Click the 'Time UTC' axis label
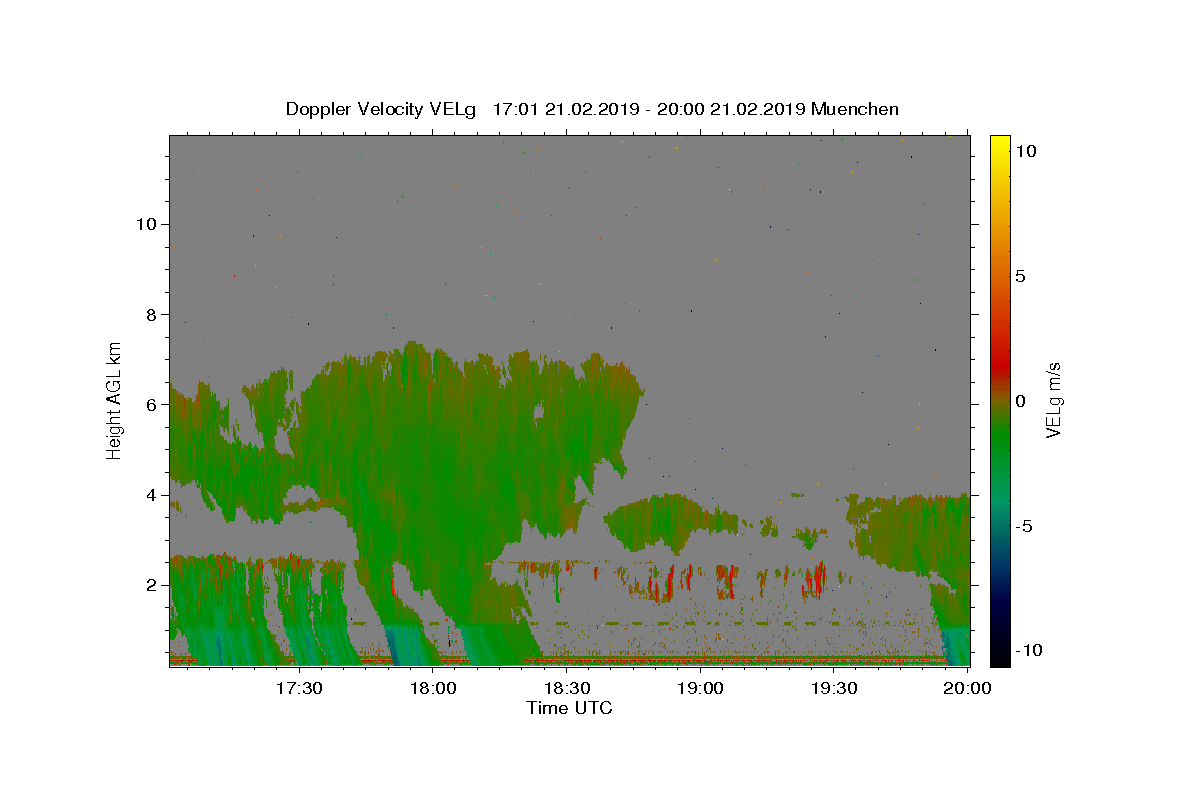Viewport: 1200px width, 800px height. 569,709
